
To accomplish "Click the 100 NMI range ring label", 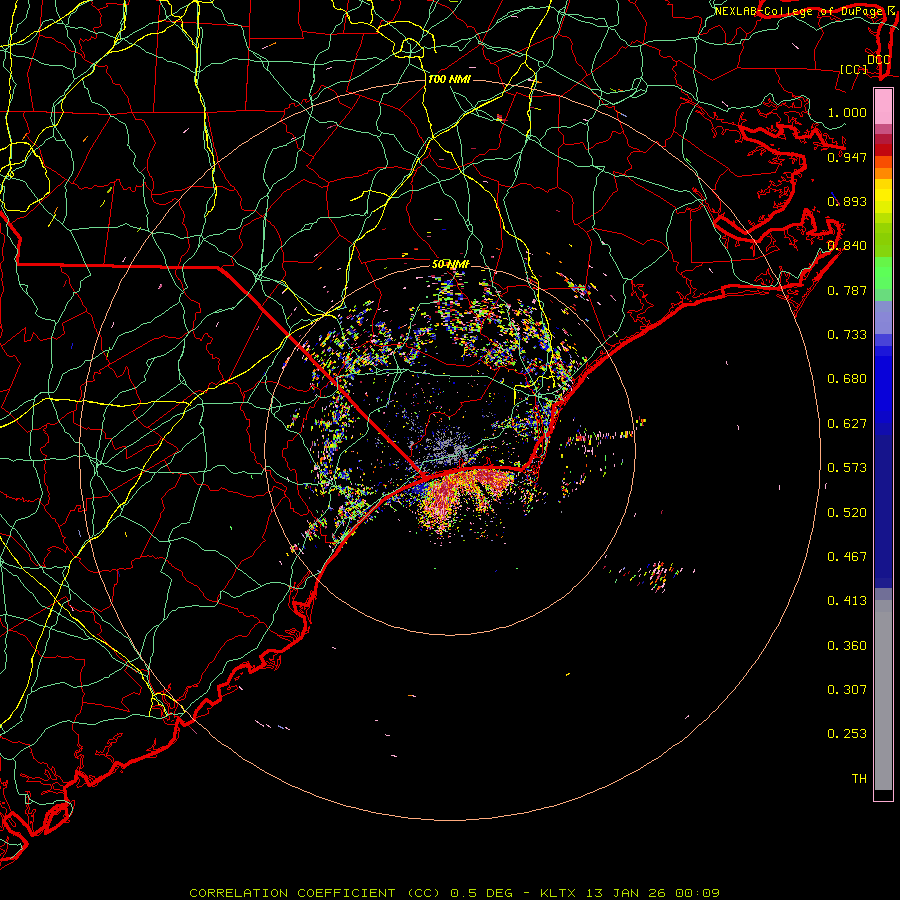I will coord(449,79).
